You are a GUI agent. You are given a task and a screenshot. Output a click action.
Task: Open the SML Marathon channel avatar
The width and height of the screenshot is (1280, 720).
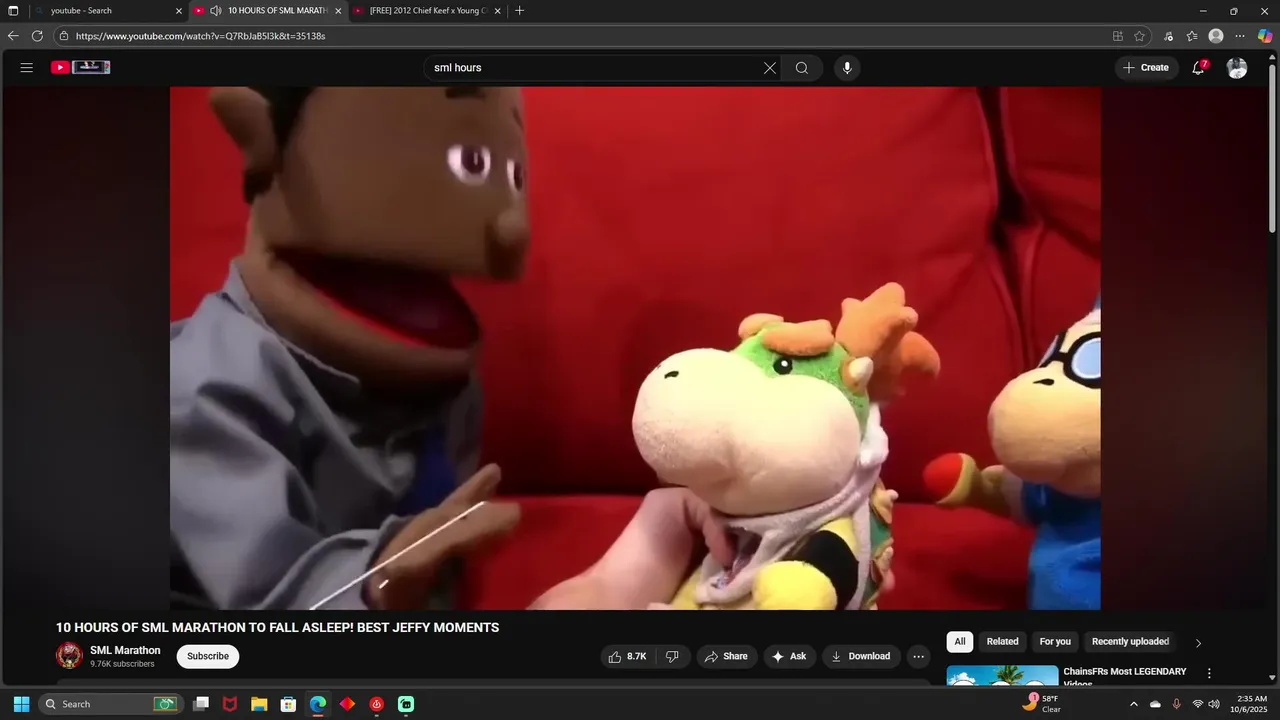pyautogui.click(x=69, y=656)
